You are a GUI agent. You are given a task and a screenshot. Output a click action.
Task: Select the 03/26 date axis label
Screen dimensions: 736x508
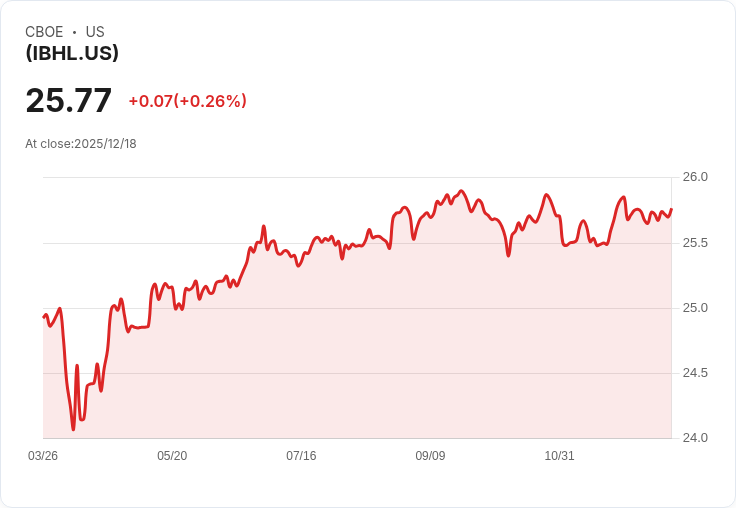click(x=43, y=456)
